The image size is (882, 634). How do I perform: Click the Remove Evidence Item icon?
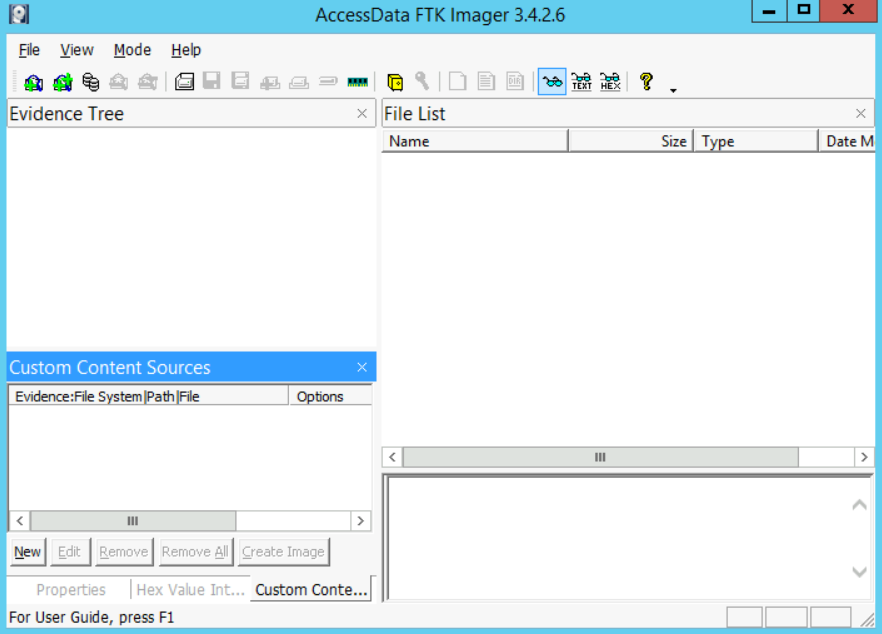pyautogui.click(x=119, y=82)
